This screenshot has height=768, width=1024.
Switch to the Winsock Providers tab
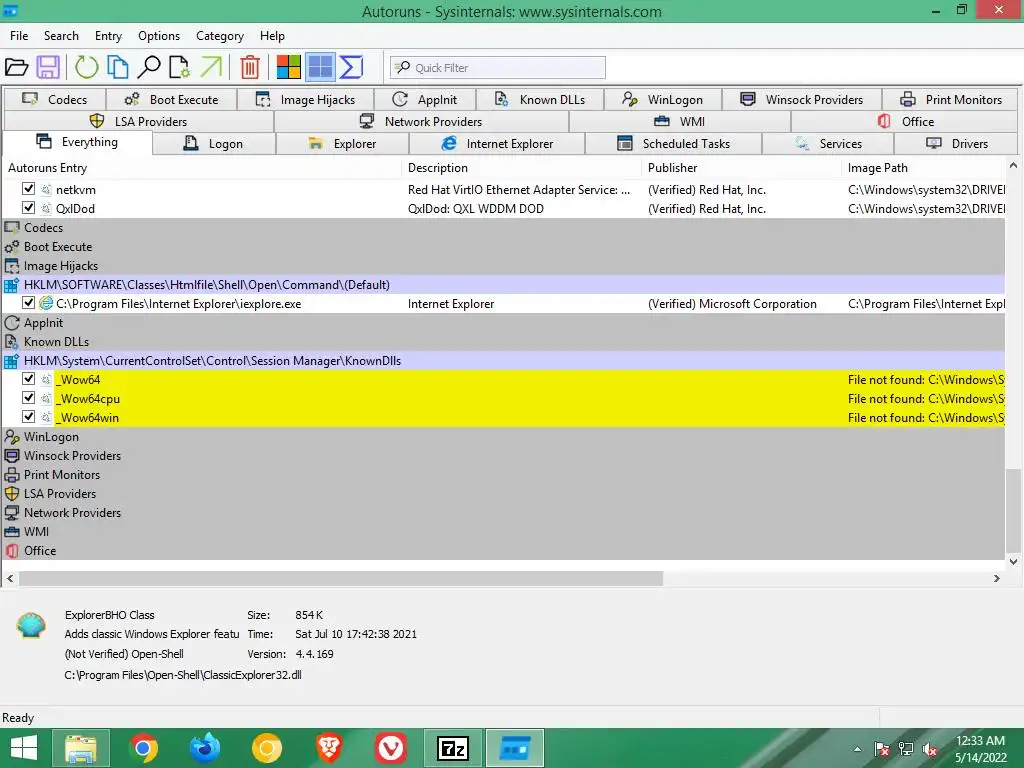point(801,99)
